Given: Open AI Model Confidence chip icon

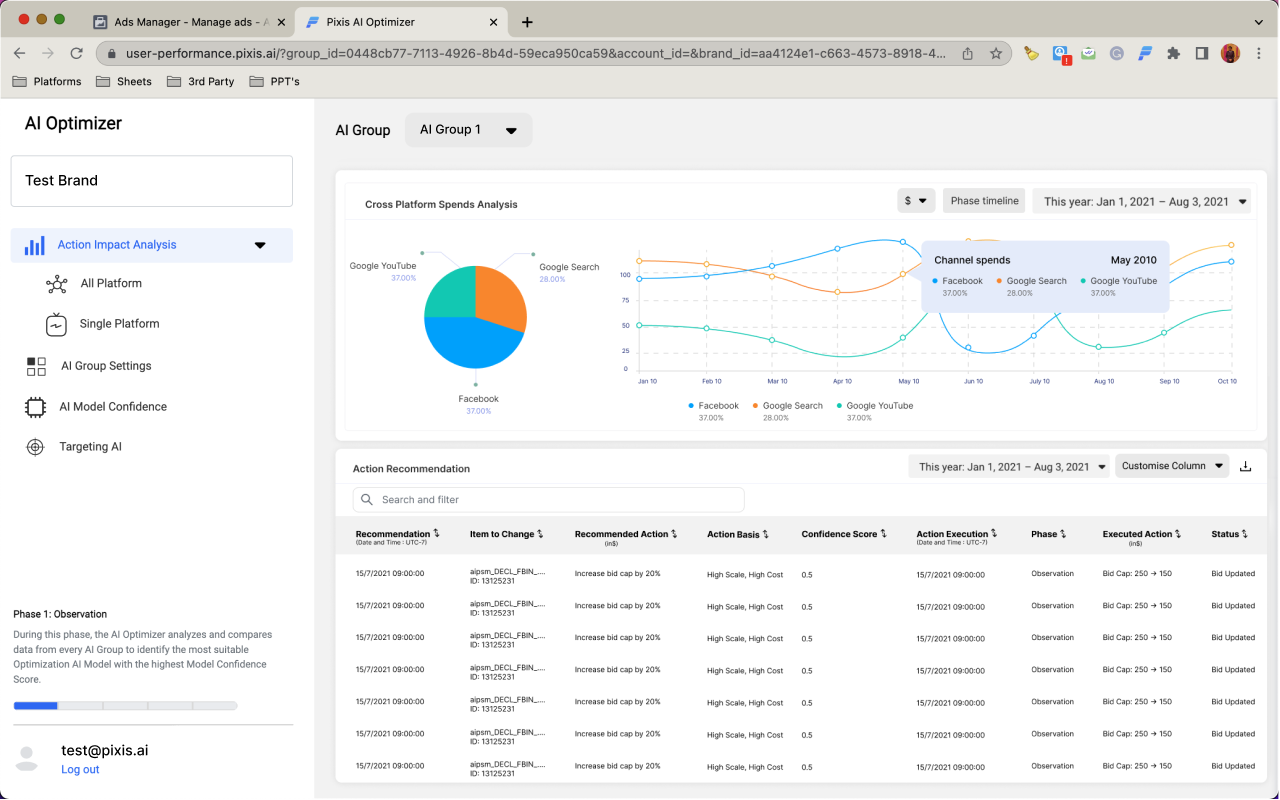Looking at the screenshot, I should 36,407.
